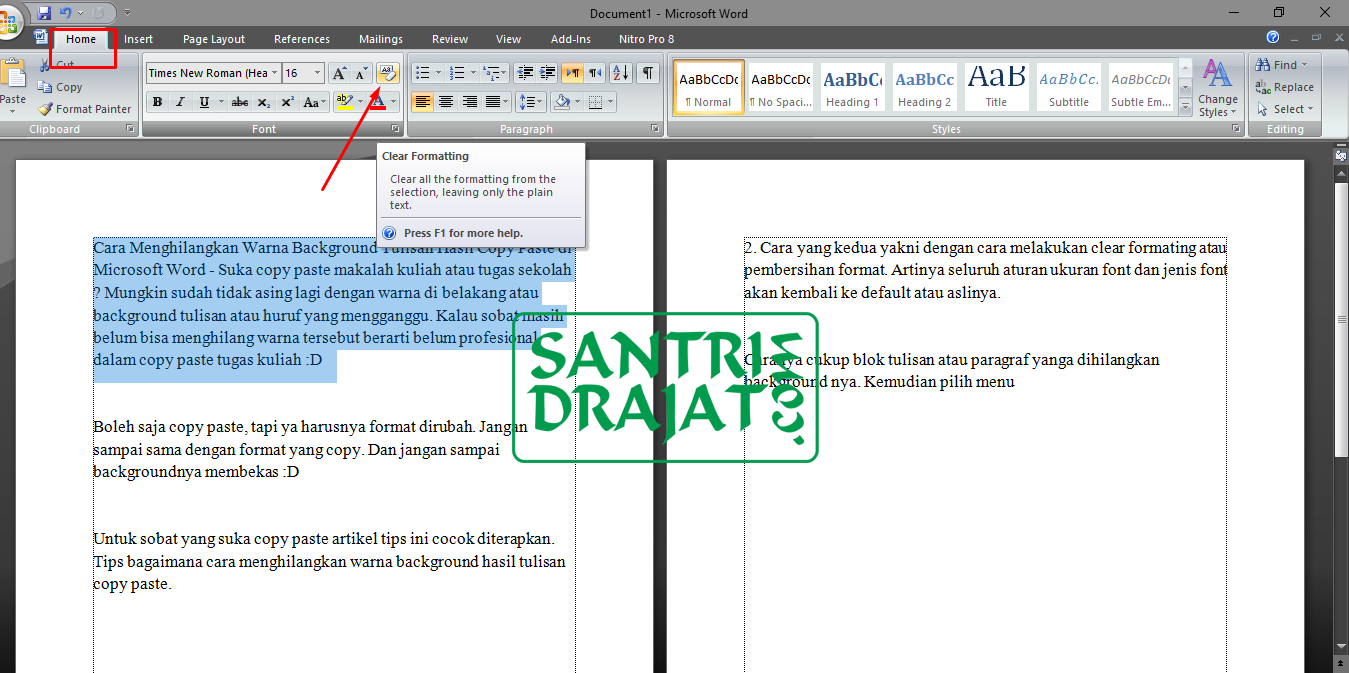Image resolution: width=1349 pixels, height=673 pixels.
Task: Apply the Heading 2 style
Action: [925, 88]
